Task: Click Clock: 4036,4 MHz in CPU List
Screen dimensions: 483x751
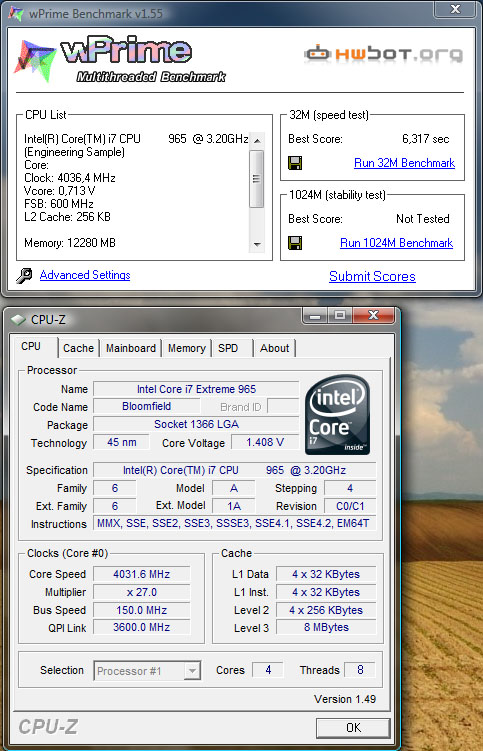Action: (x=70, y=178)
